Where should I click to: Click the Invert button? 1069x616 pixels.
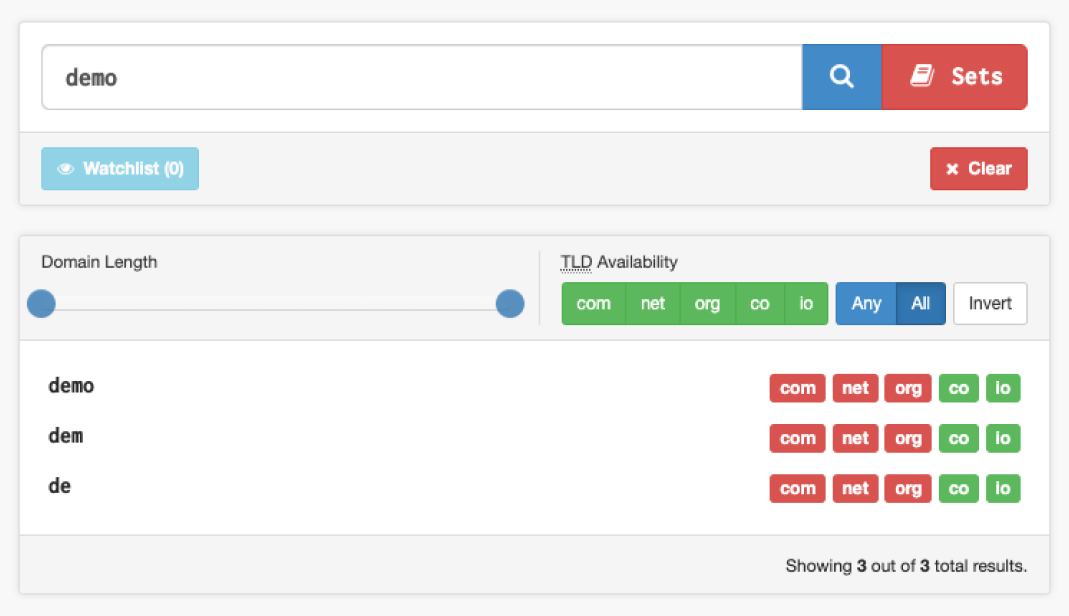click(989, 303)
